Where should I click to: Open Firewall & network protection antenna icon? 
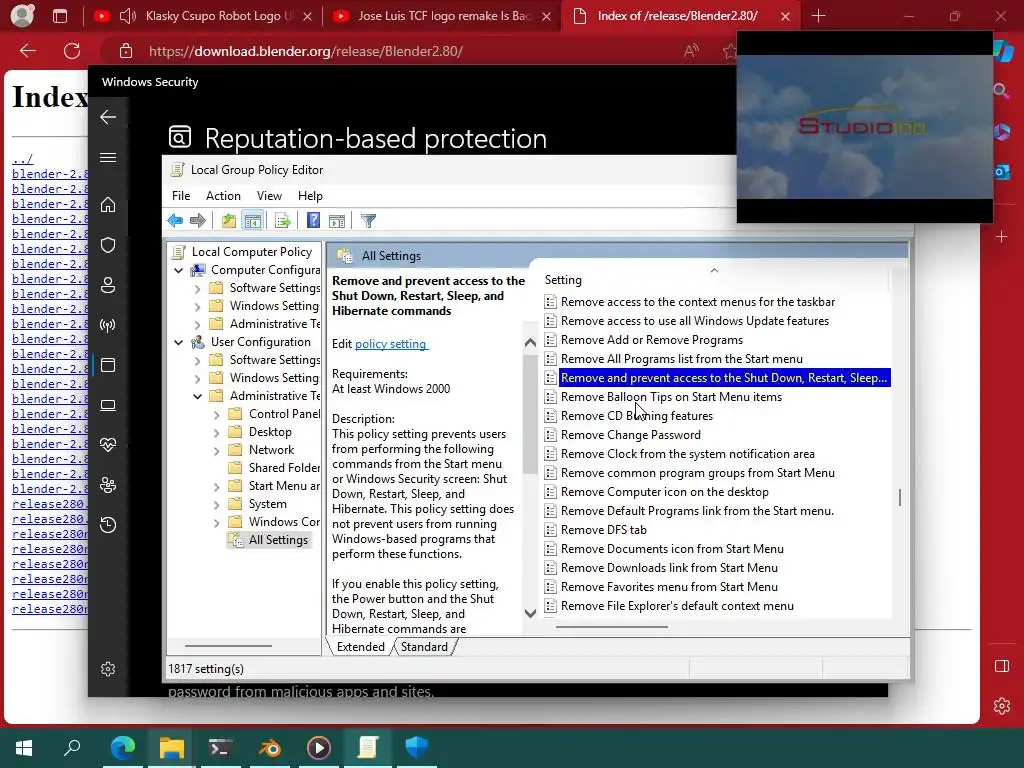[x=108, y=325]
